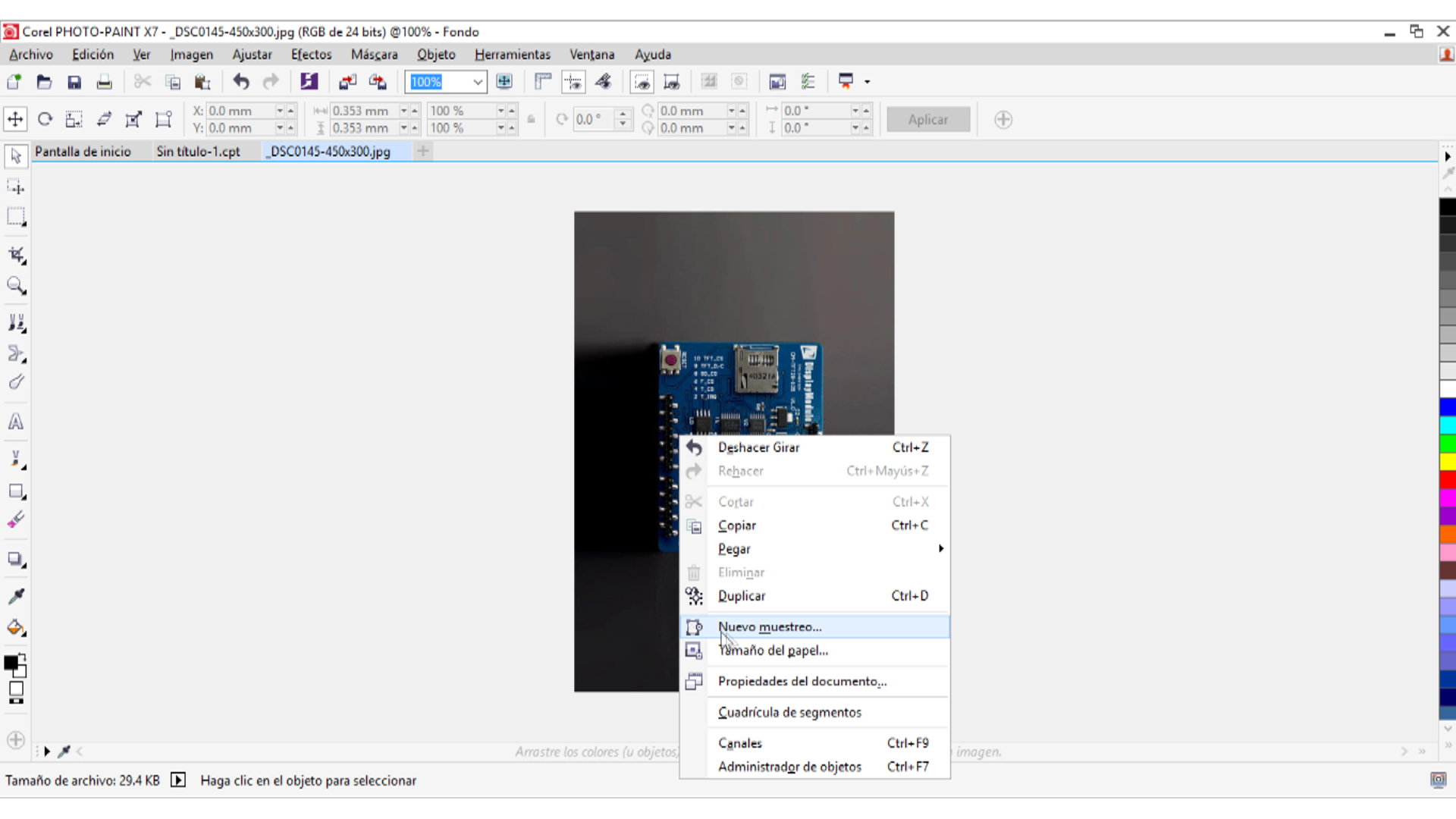
Task: Switch to Sin título-1.cpt tab
Action: tap(198, 152)
